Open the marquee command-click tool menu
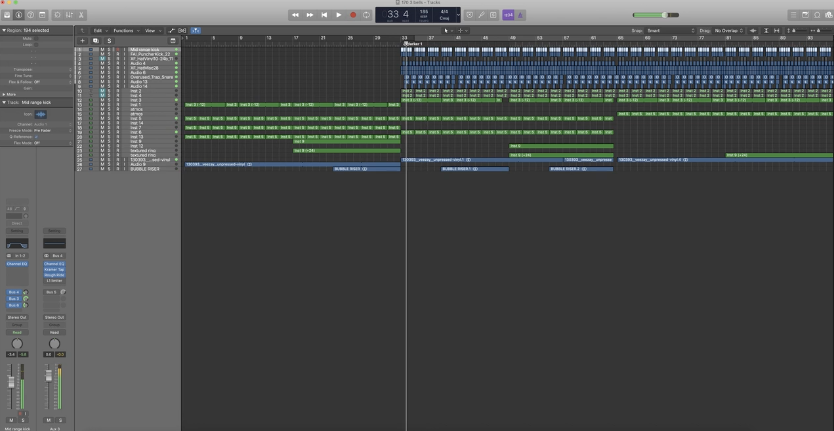The image size is (834, 431). coord(462,31)
